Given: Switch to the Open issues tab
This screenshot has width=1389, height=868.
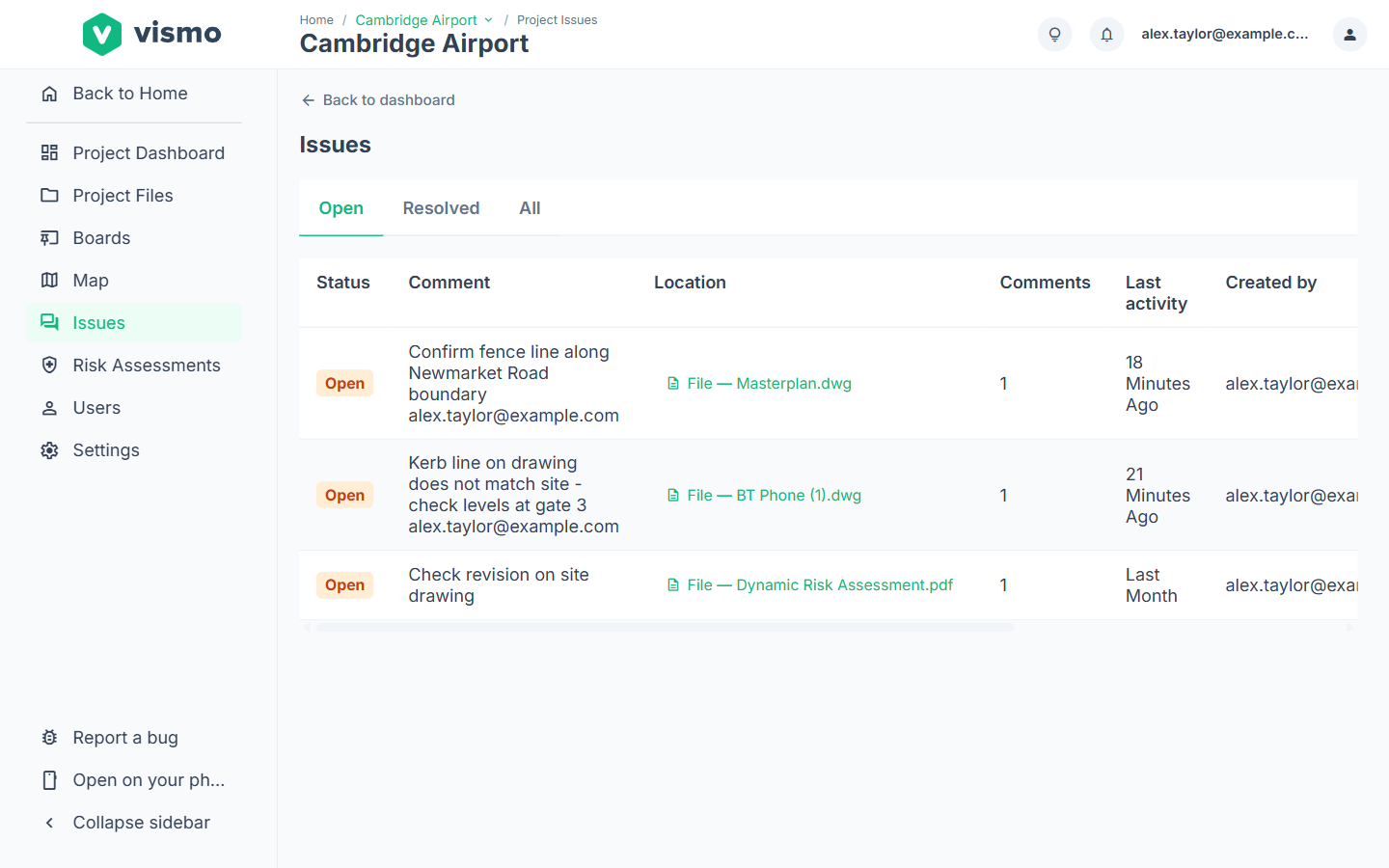Looking at the screenshot, I should [x=341, y=208].
